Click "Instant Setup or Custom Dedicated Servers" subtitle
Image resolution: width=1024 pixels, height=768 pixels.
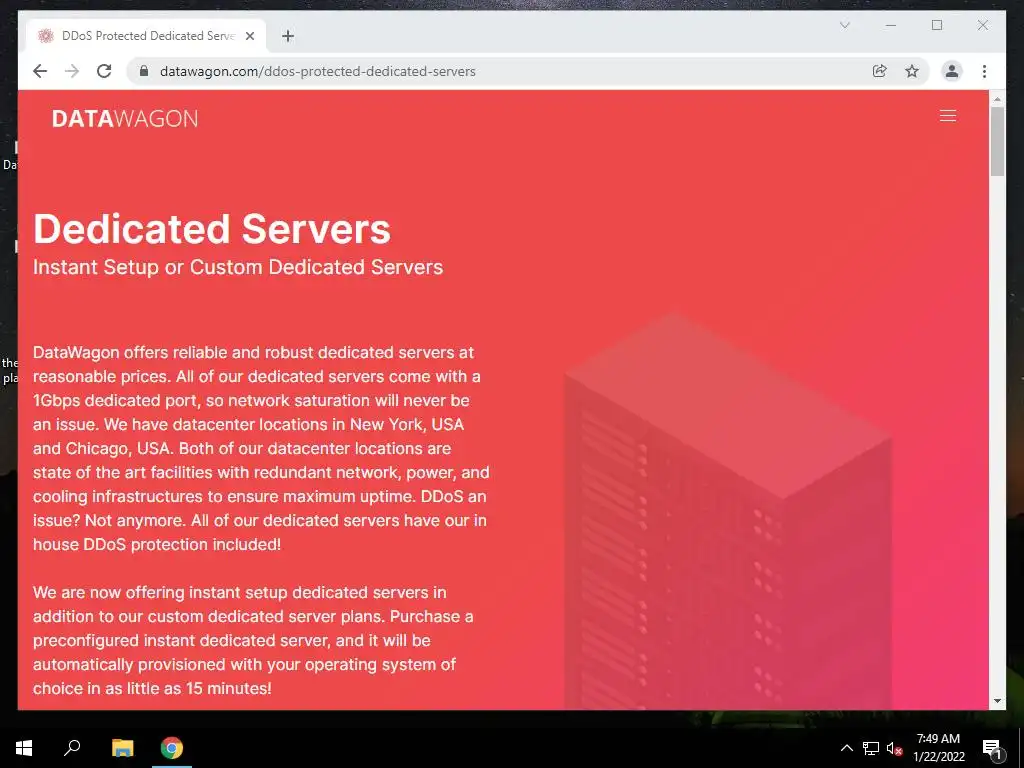tap(238, 267)
